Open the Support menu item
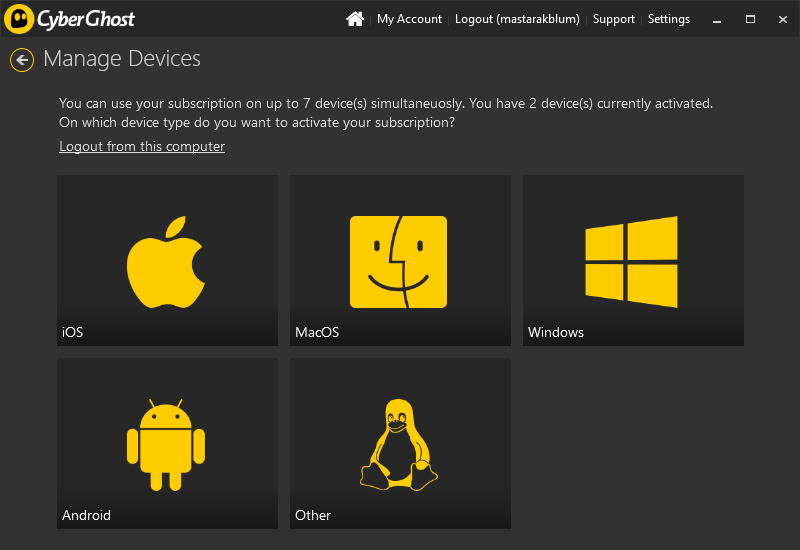The image size is (800, 550). click(613, 19)
